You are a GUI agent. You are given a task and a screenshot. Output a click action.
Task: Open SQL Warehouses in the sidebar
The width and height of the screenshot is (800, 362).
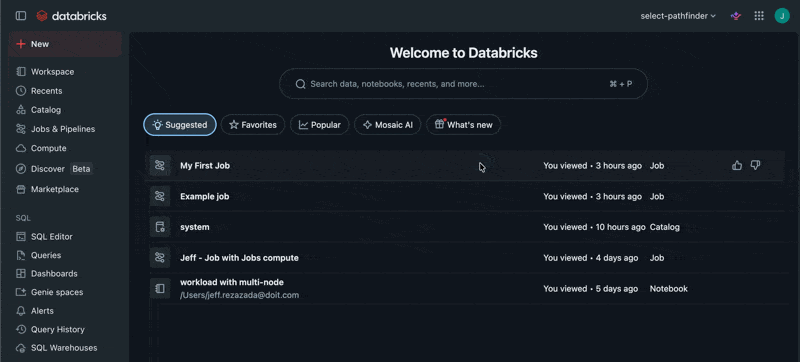pos(65,348)
